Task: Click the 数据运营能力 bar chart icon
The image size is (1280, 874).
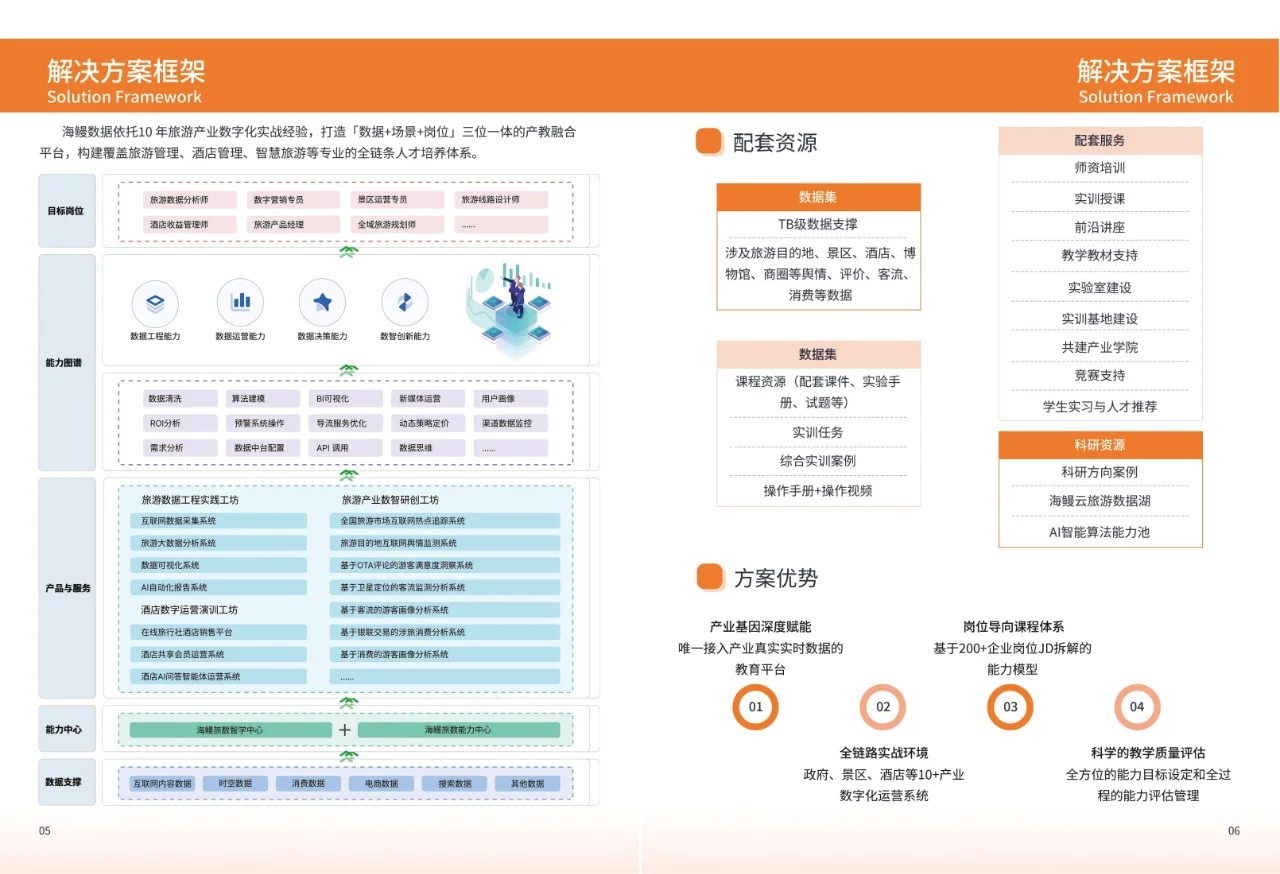Action: [240, 302]
